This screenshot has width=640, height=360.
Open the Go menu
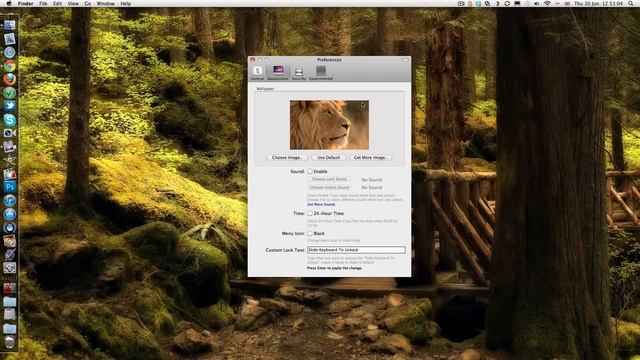(88, 3)
